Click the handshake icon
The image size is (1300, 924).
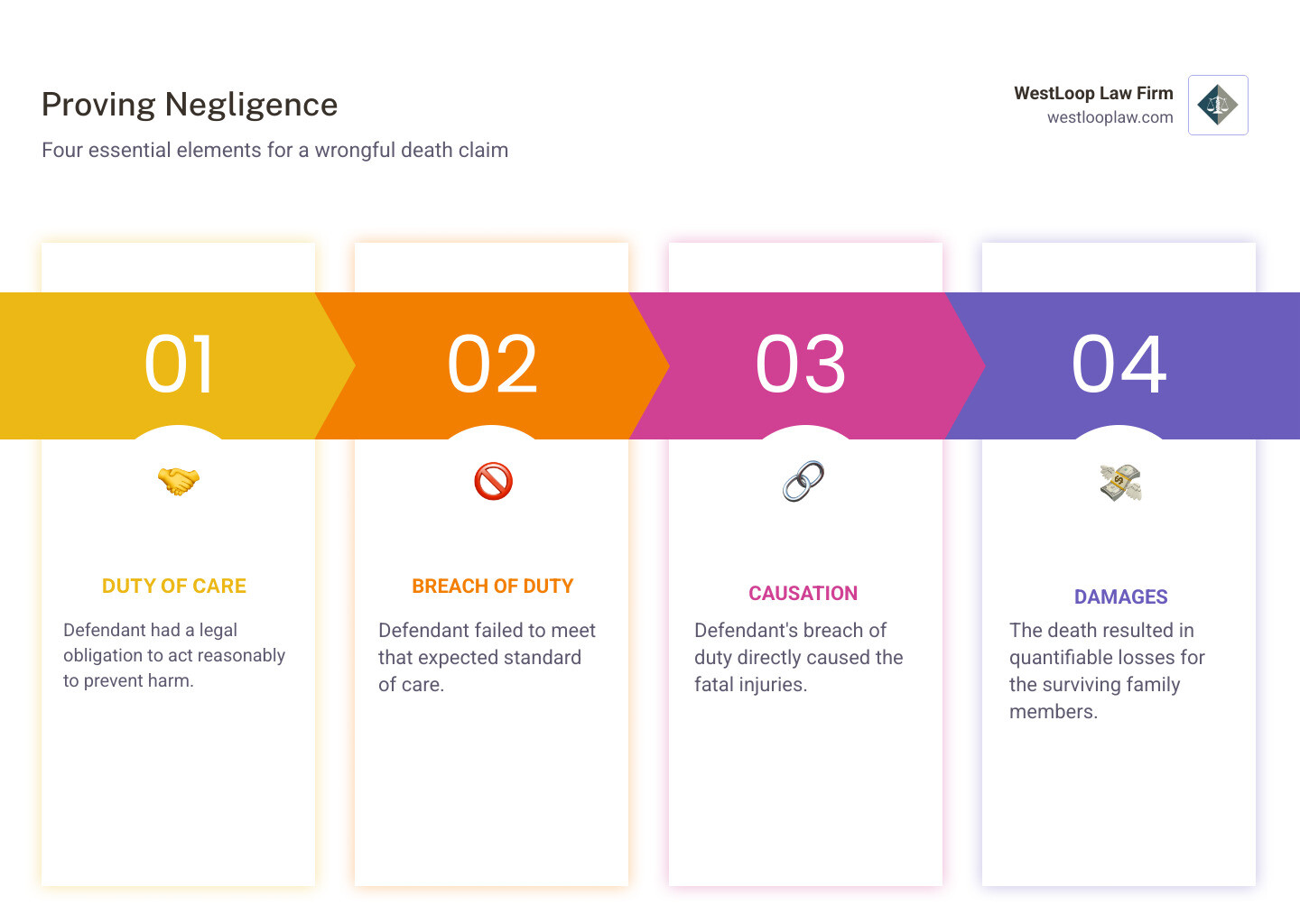tap(179, 481)
